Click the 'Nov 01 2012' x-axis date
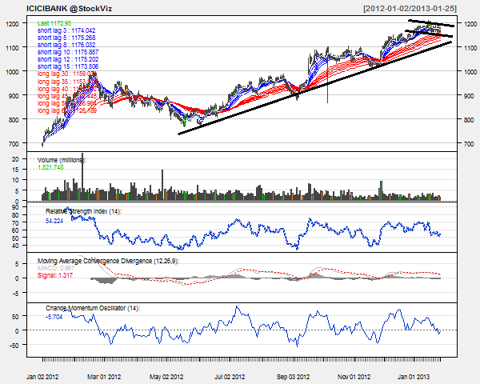Image resolution: width=480 pixels, height=384 pixels. pos(354,377)
